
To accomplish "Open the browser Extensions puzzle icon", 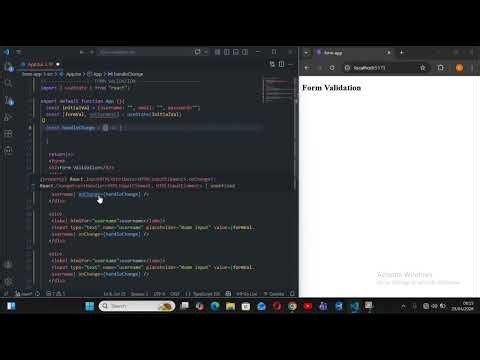I will pos(441,68).
